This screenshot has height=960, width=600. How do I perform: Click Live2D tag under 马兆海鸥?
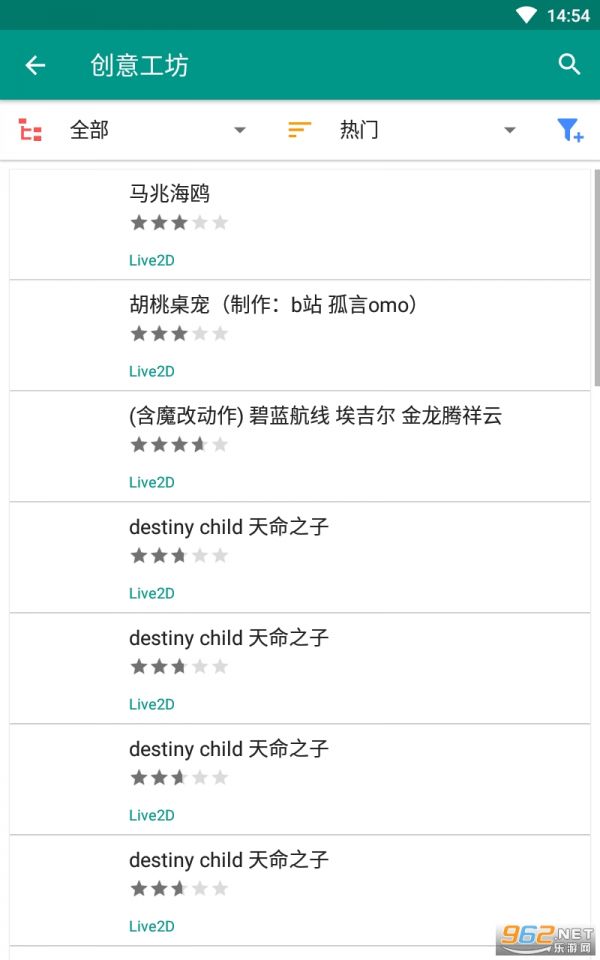click(152, 260)
